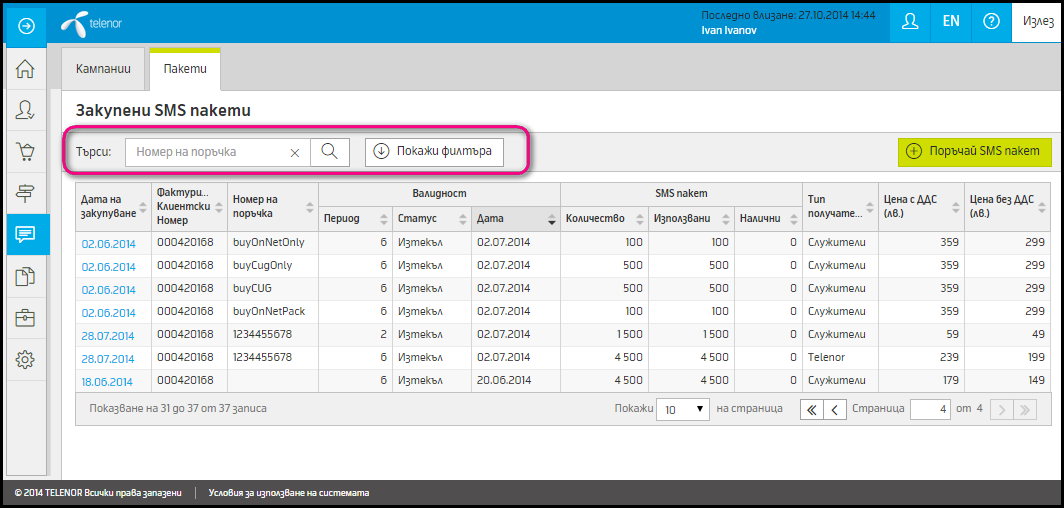The width and height of the screenshot is (1064, 508).
Task: Open 28.07.2014 link in Telenor row
Action: coord(109,358)
